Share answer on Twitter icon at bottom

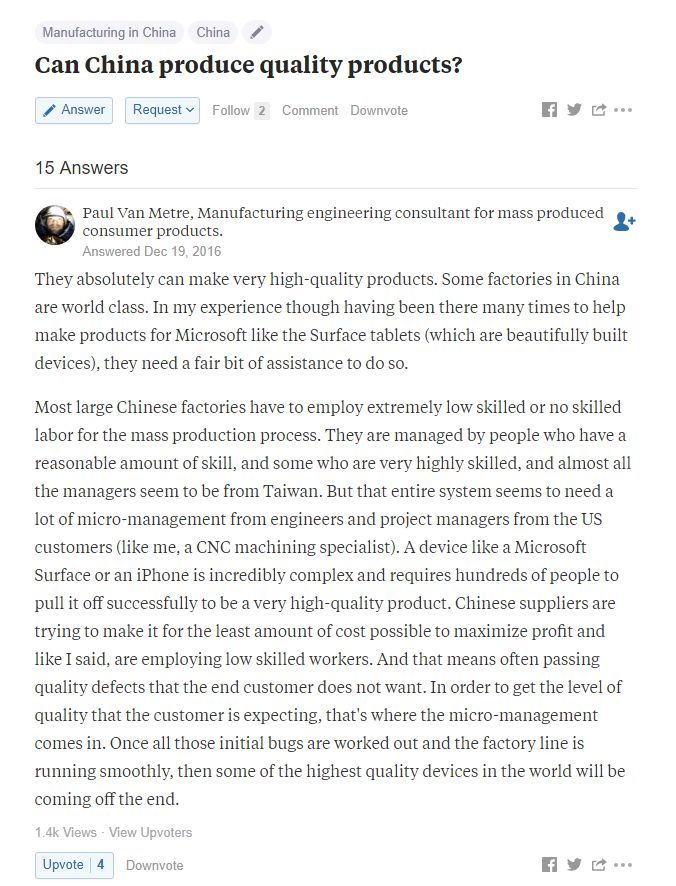(x=574, y=865)
